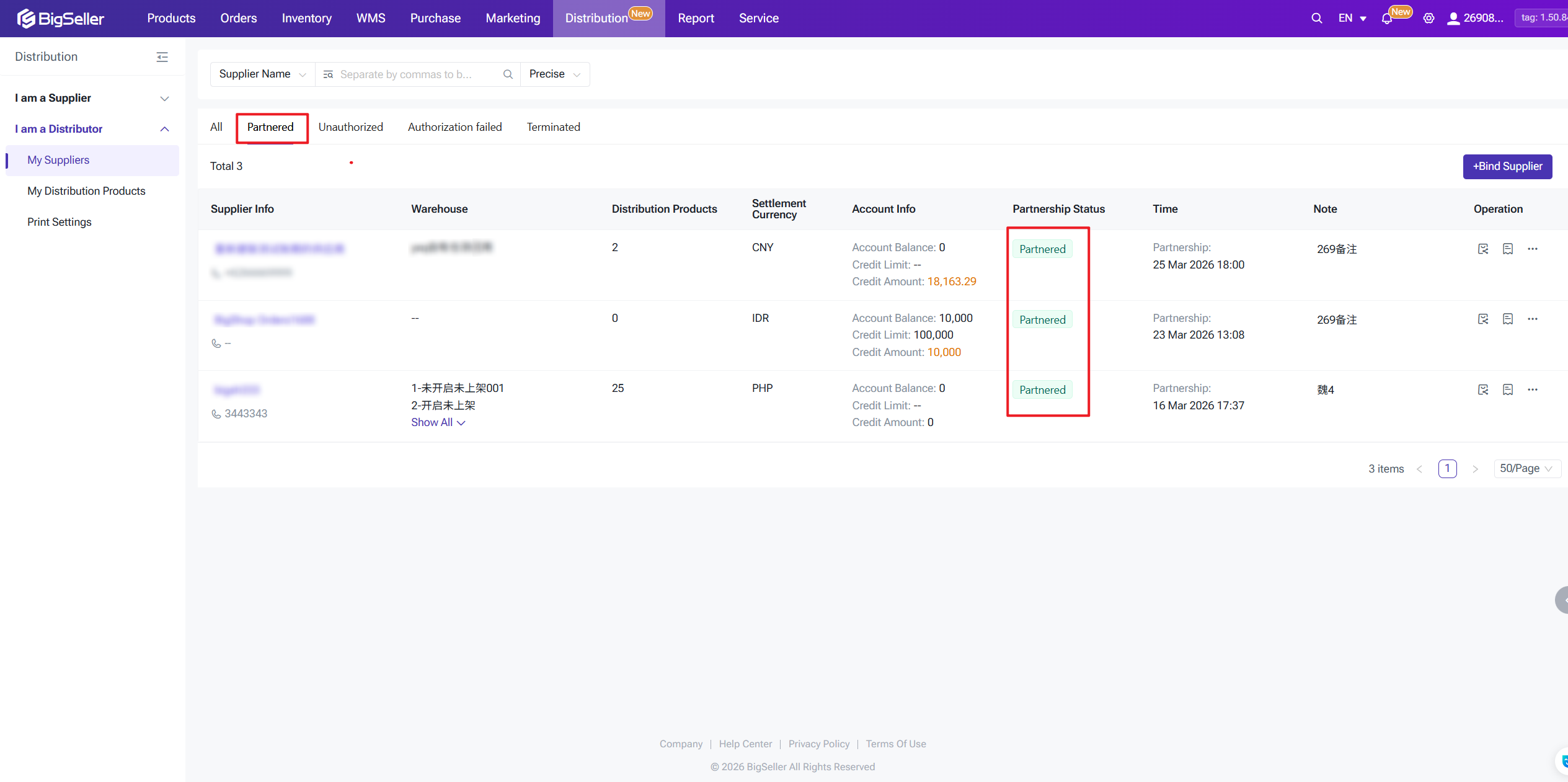Click the search magnifier in top bar
This screenshot has height=782, width=1568.
pos(1316,18)
